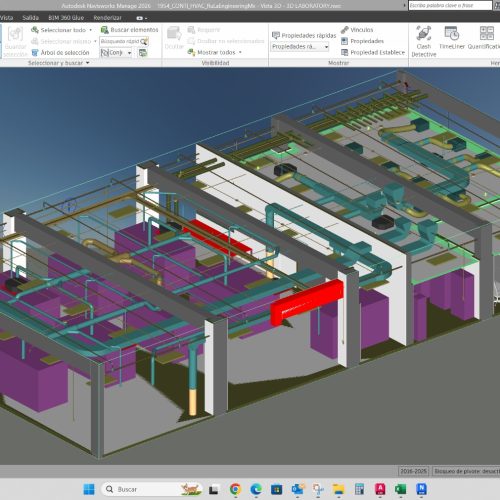This screenshot has height=500, width=500.
Task: Click the red duct element in model
Action: point(307,301)
